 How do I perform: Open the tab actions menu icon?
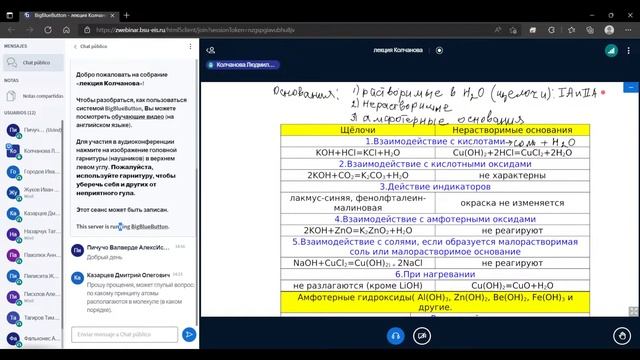[10, 15]
